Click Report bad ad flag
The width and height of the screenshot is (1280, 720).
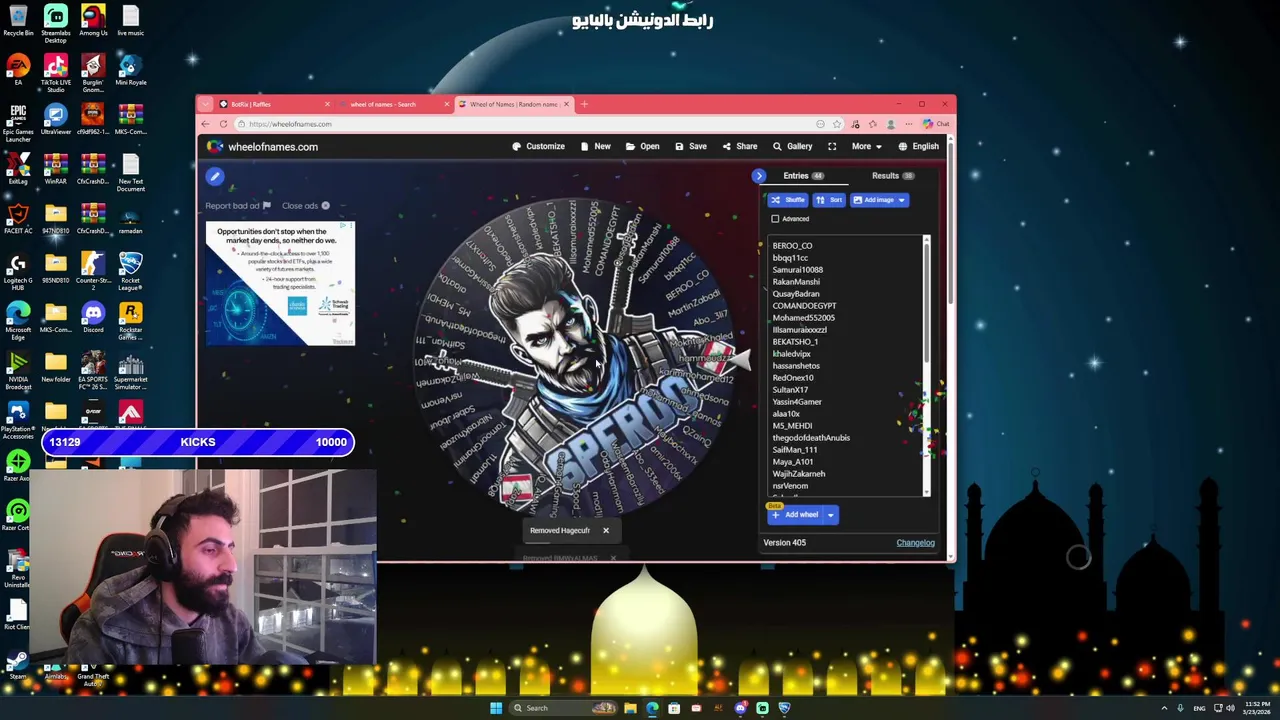238,206
